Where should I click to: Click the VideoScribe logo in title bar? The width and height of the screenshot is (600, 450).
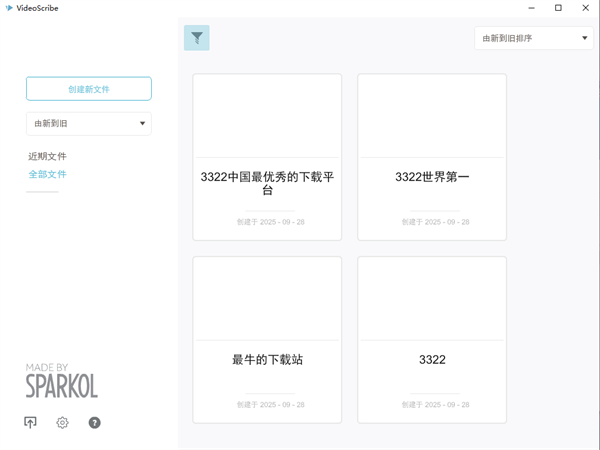coord(9,8)
